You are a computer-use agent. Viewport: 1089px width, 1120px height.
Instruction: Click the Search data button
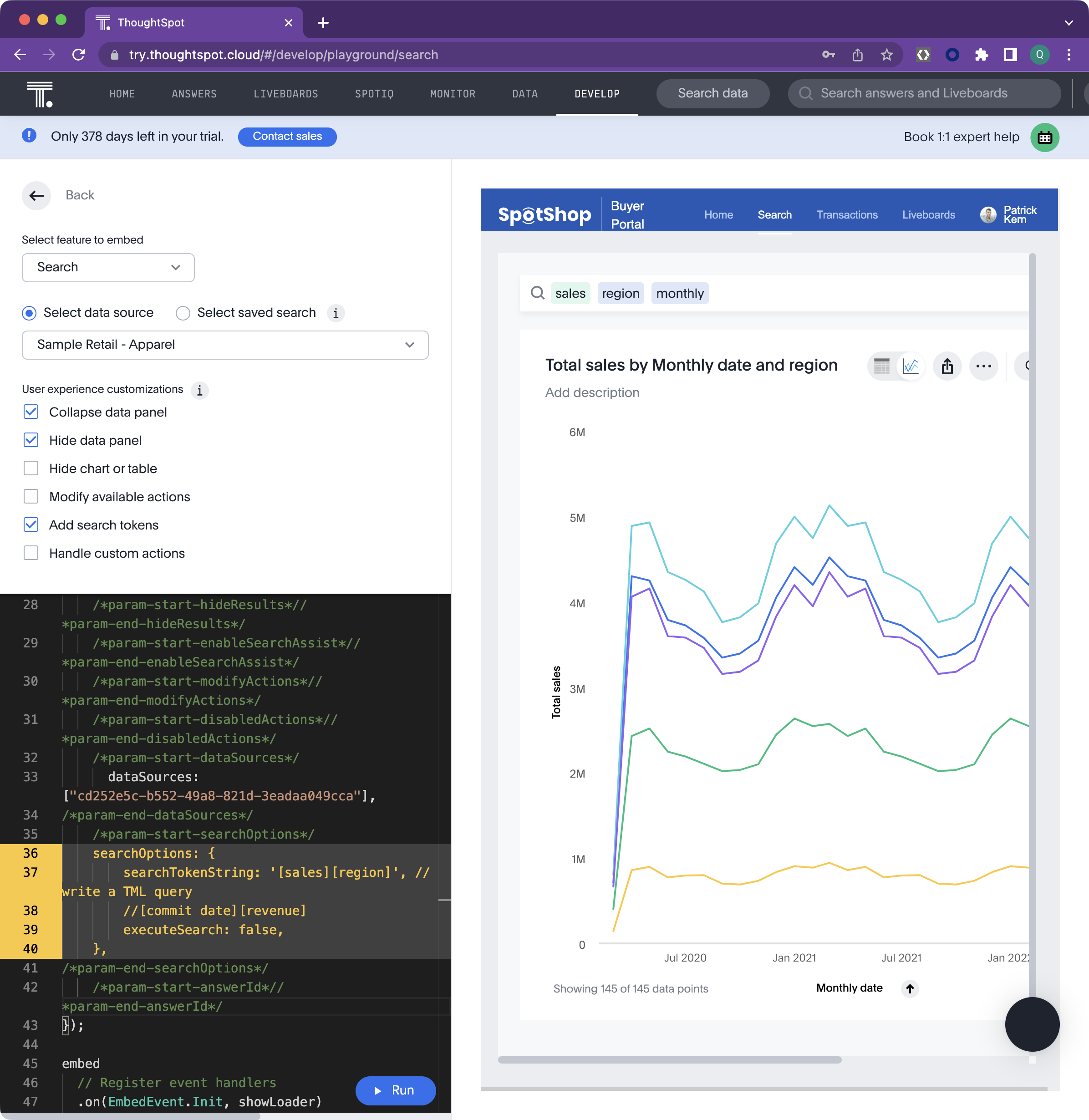tap(712, 93)
